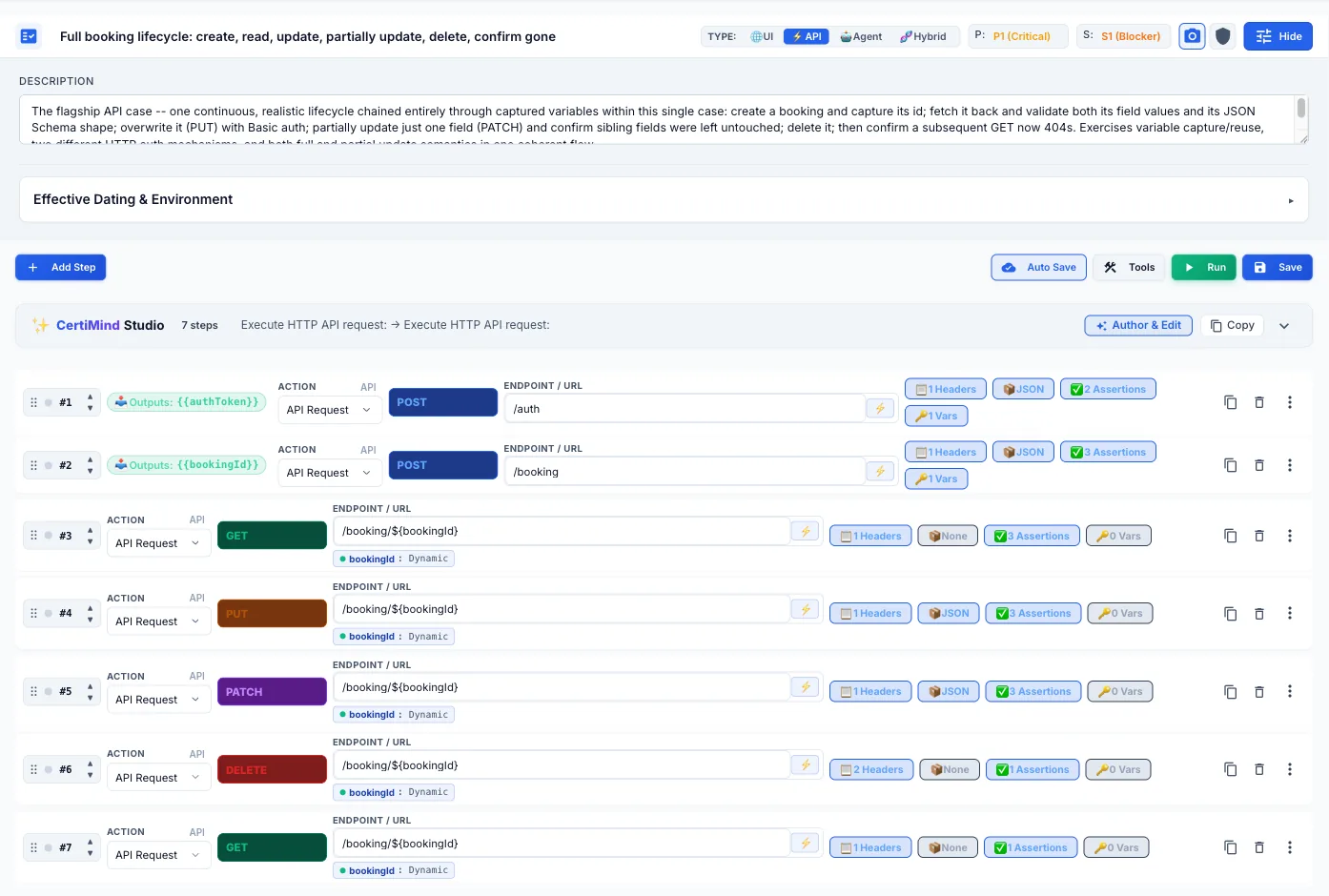Click the shield icon in header
Viewport: 1329px width, 896px height.
[x=1223, y=36]
